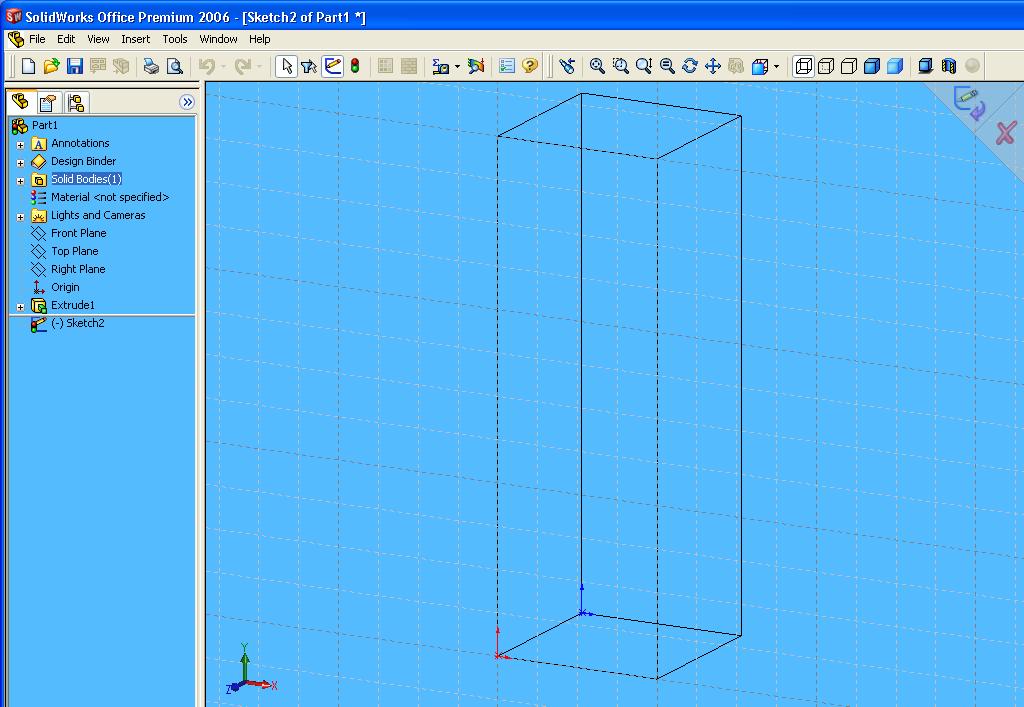1024x707 pixels.
Task: Select the Rotate View tool
Action: pyautogui.click(x=690, y=66)
